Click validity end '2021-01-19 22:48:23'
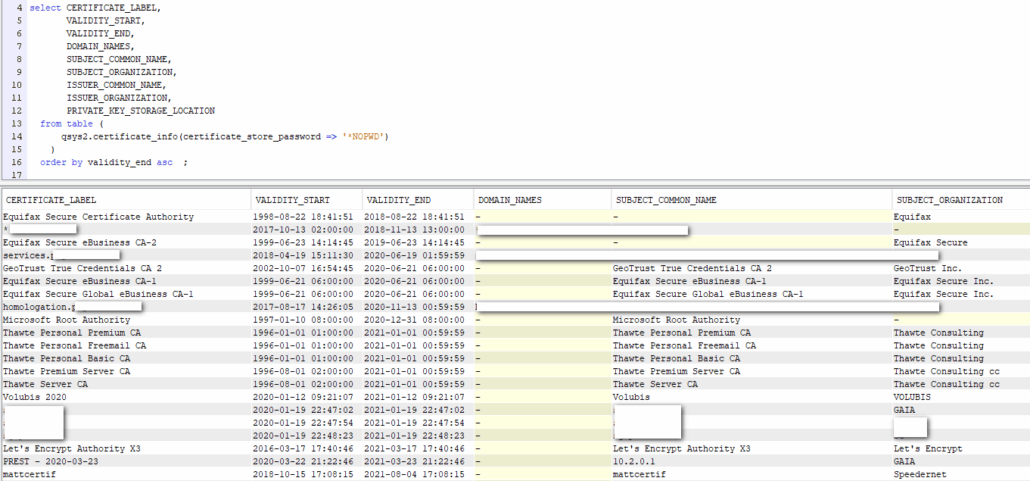The width and height of the screenshot is (1030, 481). click(415, 436)
